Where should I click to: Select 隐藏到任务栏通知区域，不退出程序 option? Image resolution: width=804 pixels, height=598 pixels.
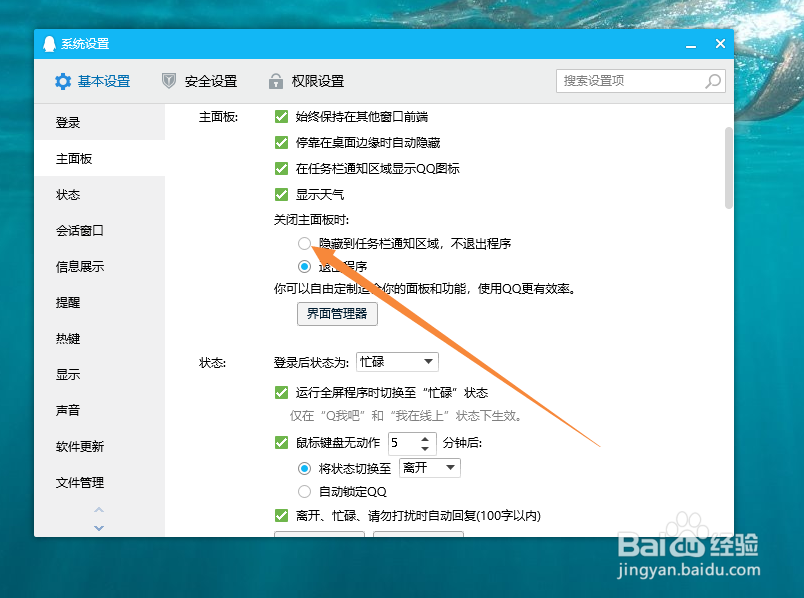304,243
